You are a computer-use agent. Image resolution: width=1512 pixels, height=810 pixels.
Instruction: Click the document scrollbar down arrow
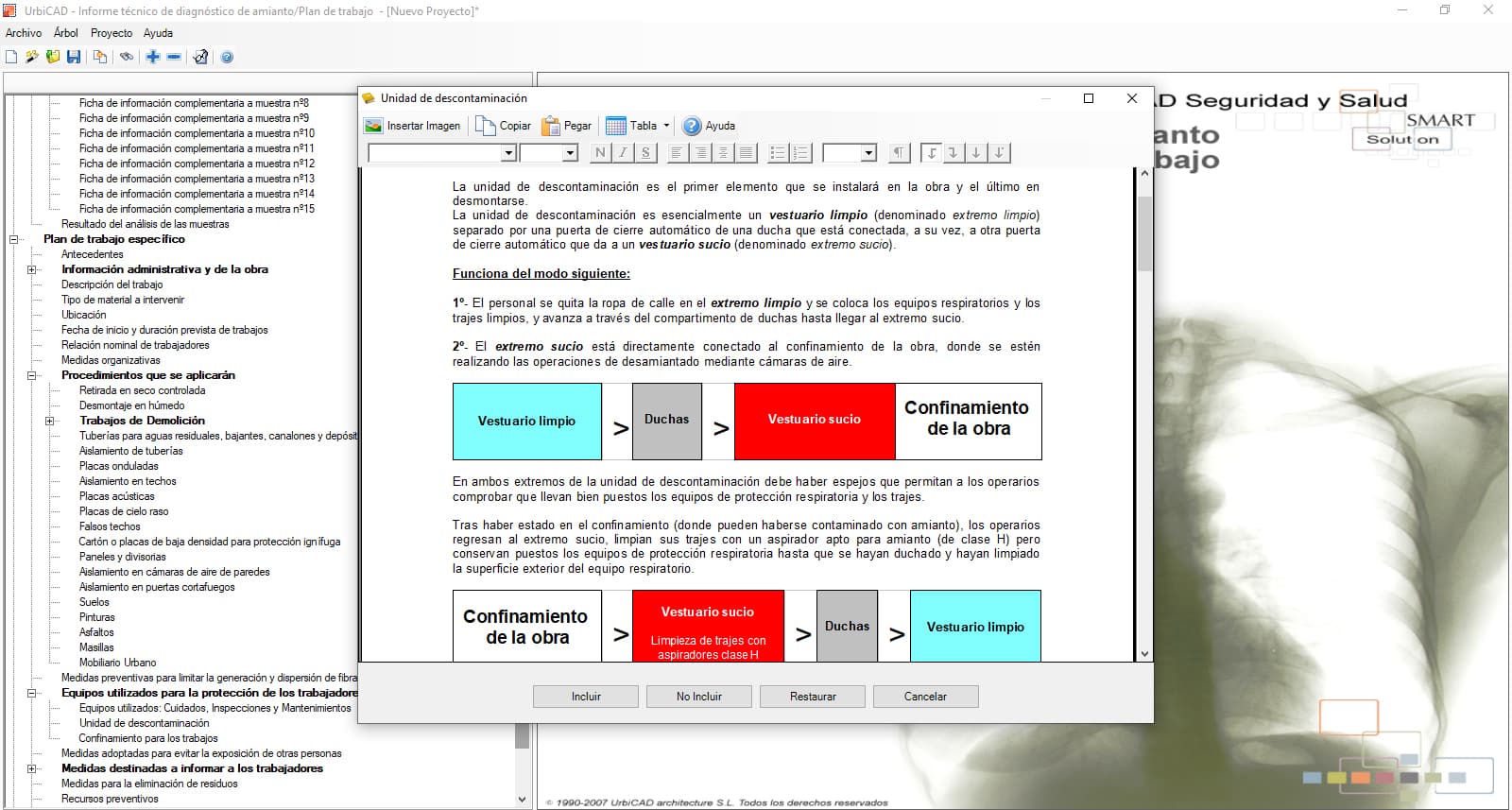pyautogui.click(x=1144, y=653)
